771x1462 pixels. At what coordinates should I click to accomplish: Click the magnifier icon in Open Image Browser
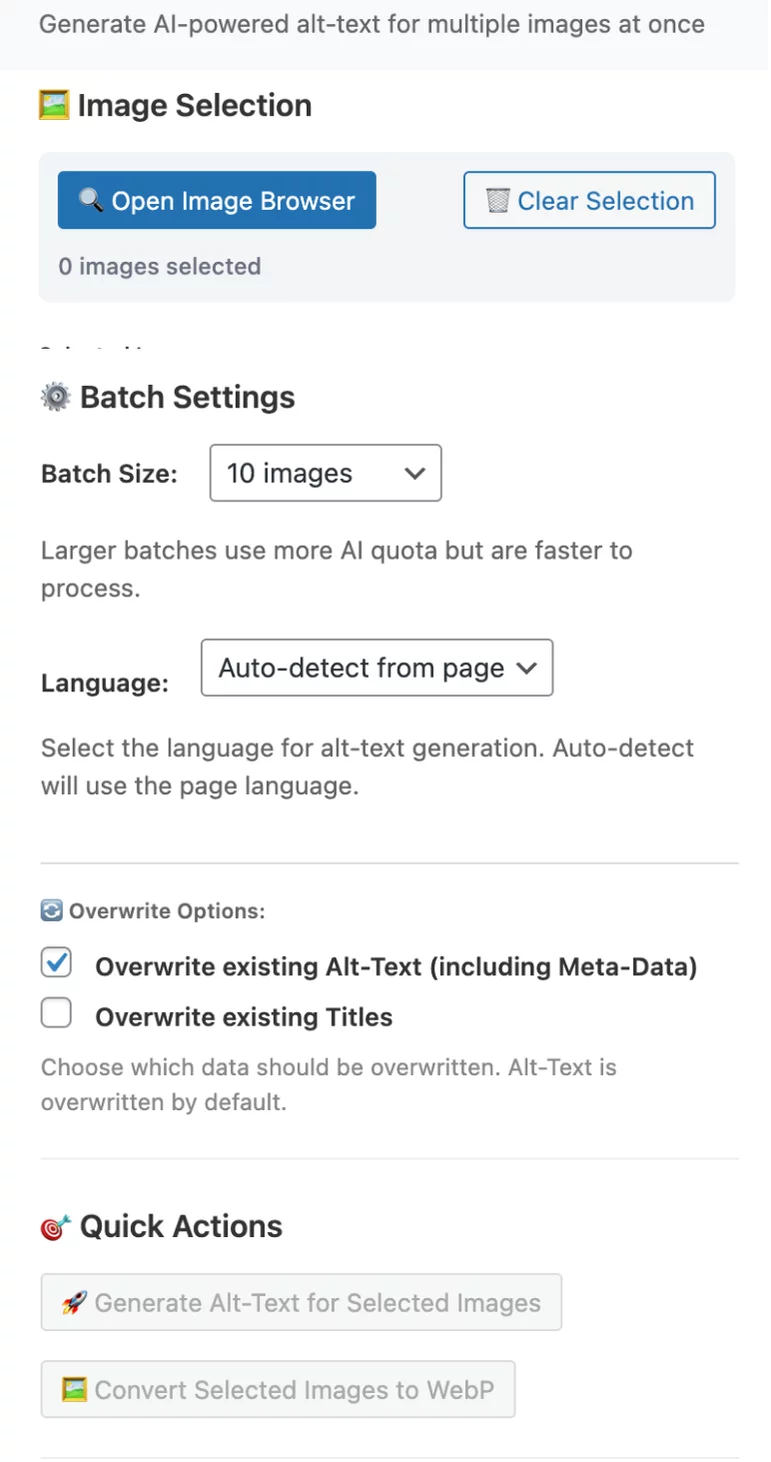tap(91, 201)
